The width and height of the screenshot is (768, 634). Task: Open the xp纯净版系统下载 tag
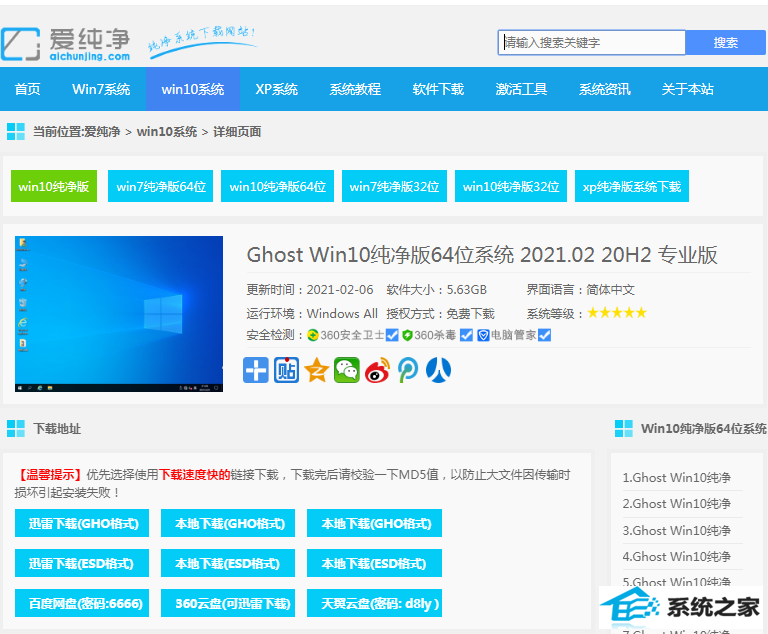[x=632, y=186]
